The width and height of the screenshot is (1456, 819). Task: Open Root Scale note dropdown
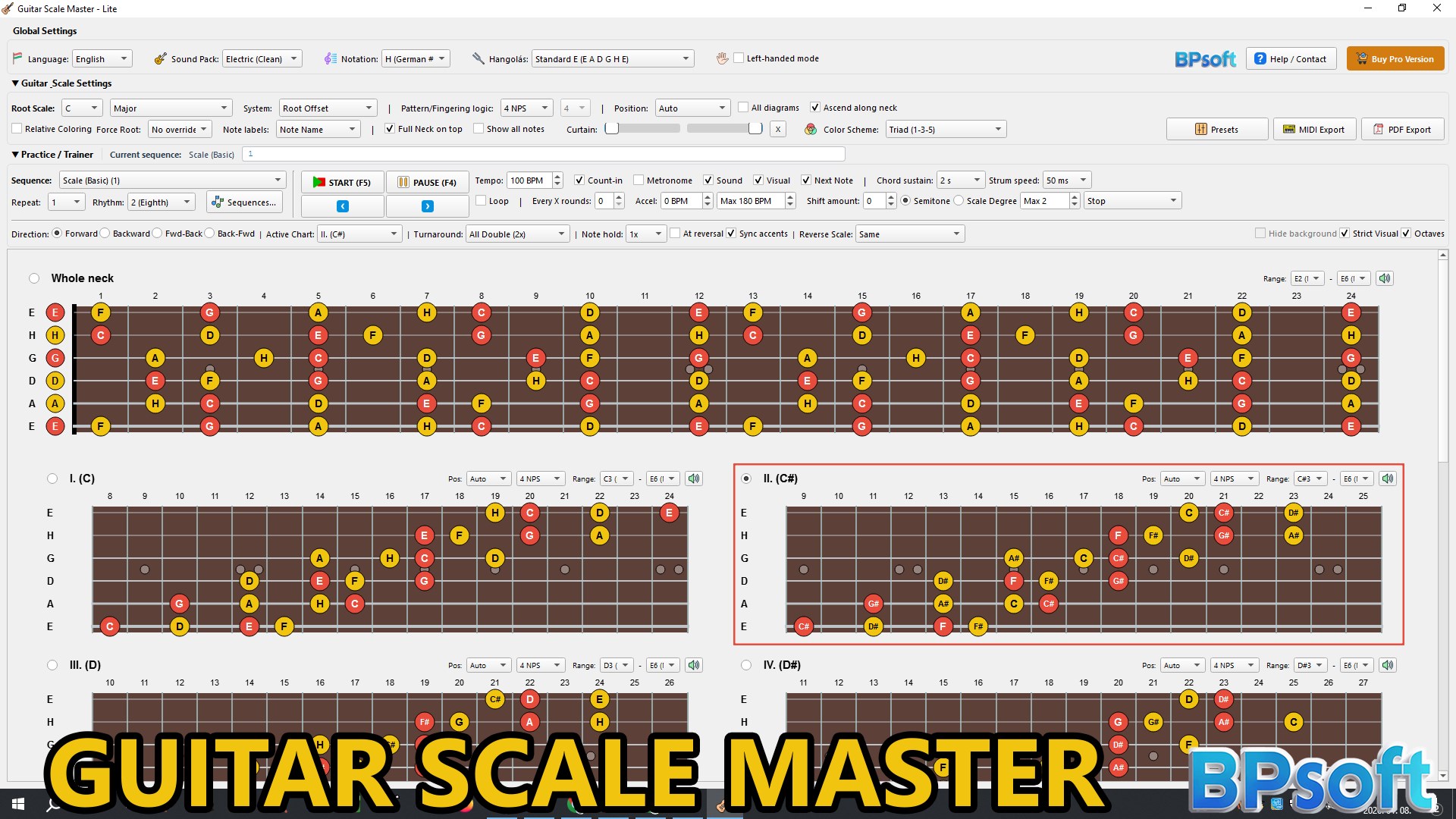pos(82,108)
